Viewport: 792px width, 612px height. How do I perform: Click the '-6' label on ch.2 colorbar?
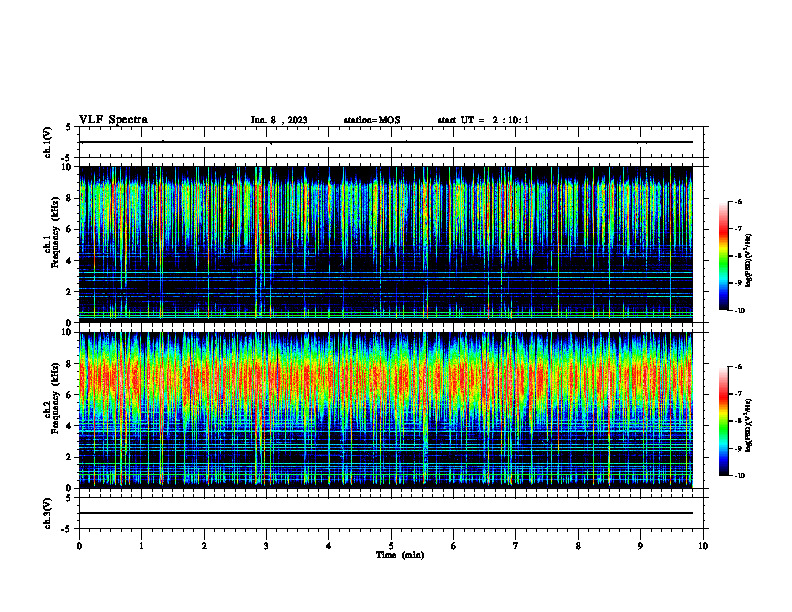pyautogui.click(x=738, y=367)
